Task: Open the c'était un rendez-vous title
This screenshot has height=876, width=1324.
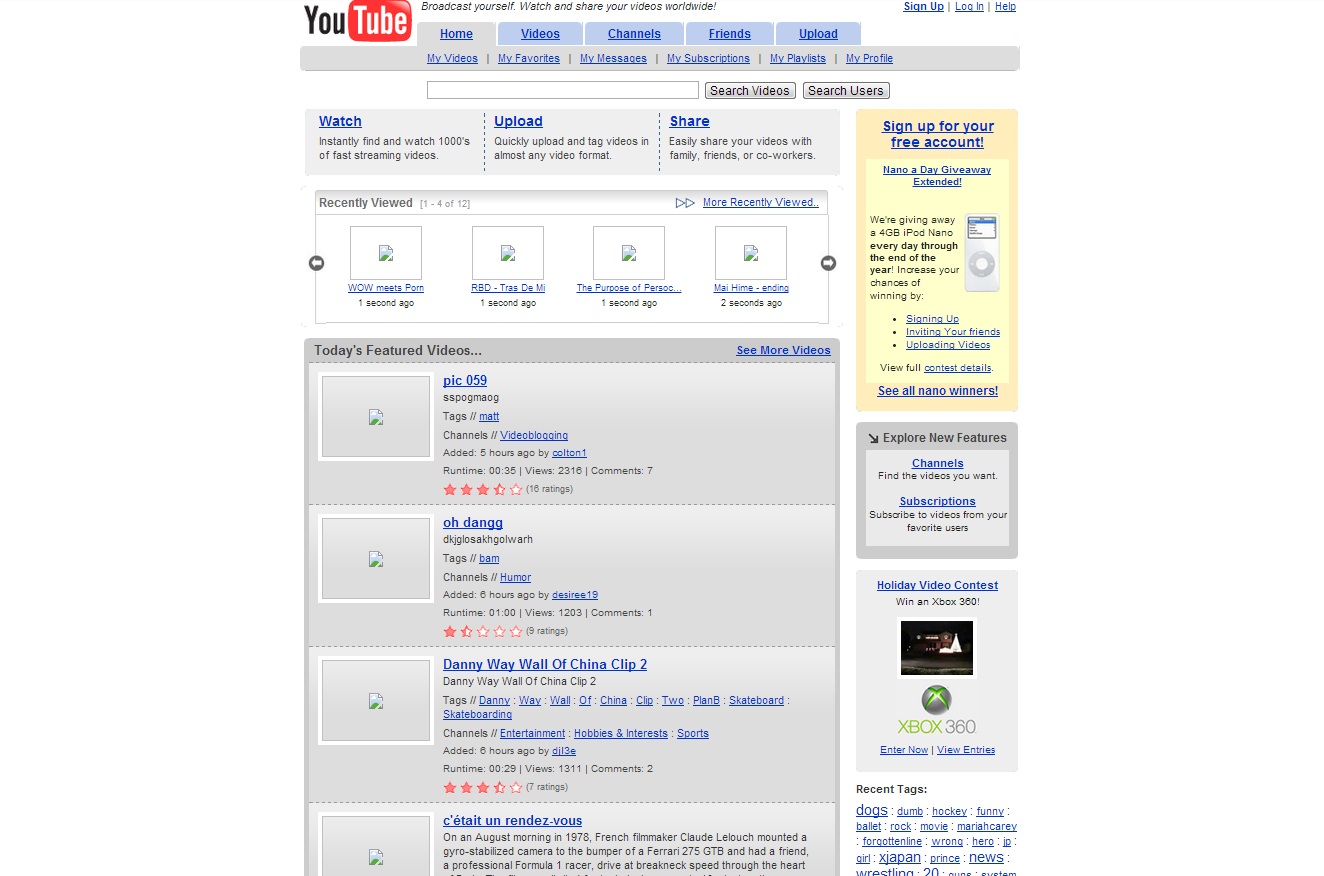Action: tap(512, 820)
